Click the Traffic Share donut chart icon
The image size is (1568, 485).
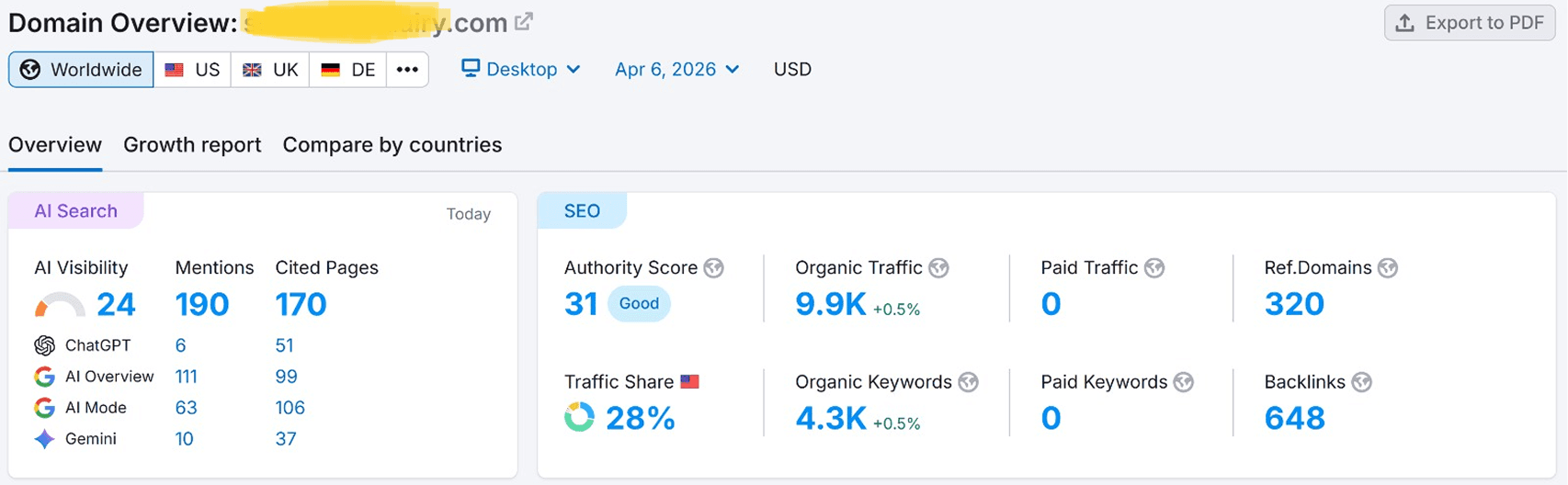pos(579,417)
